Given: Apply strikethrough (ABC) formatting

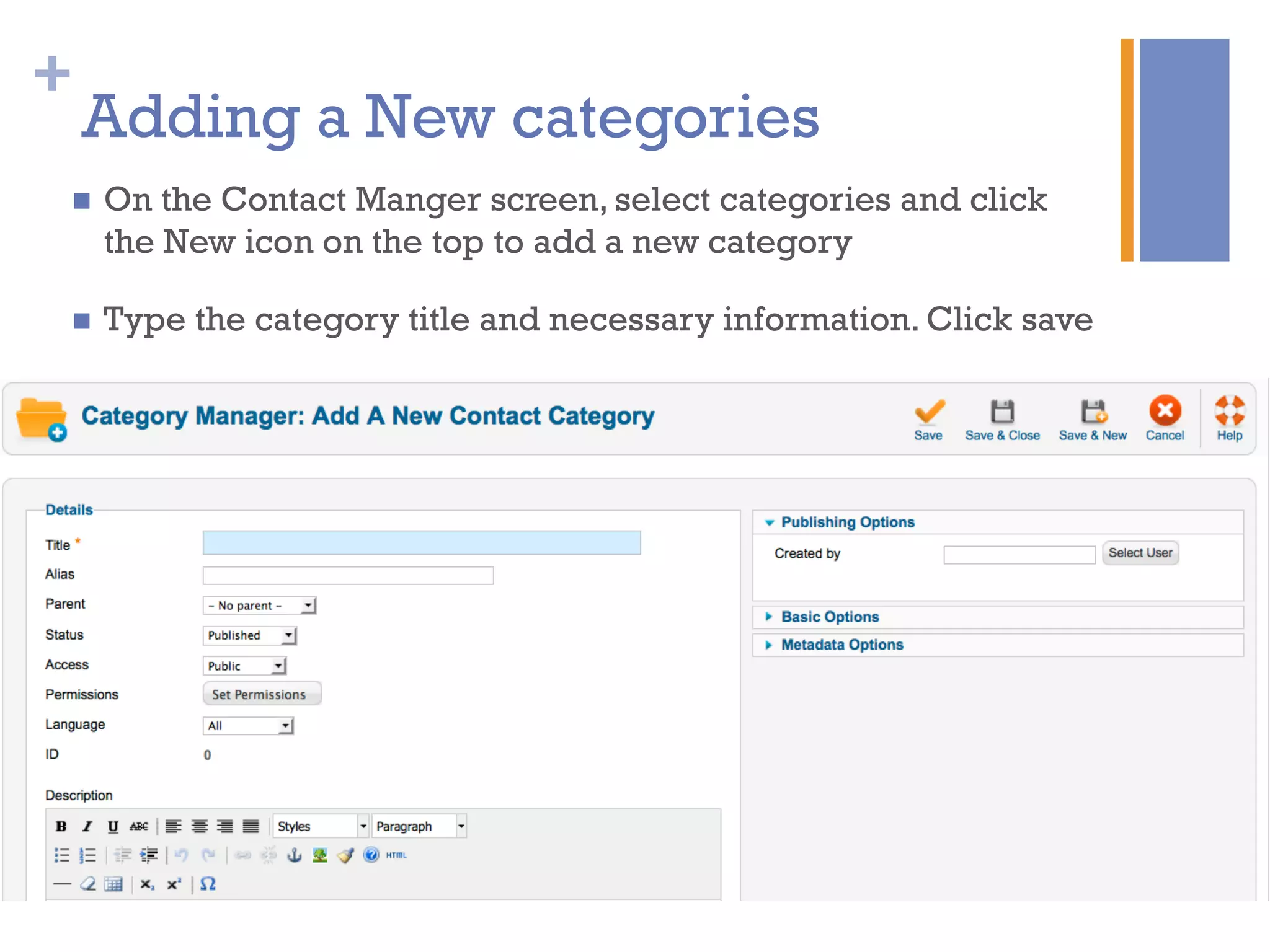Looking at the screenshot, I should [x=139, y=826].
